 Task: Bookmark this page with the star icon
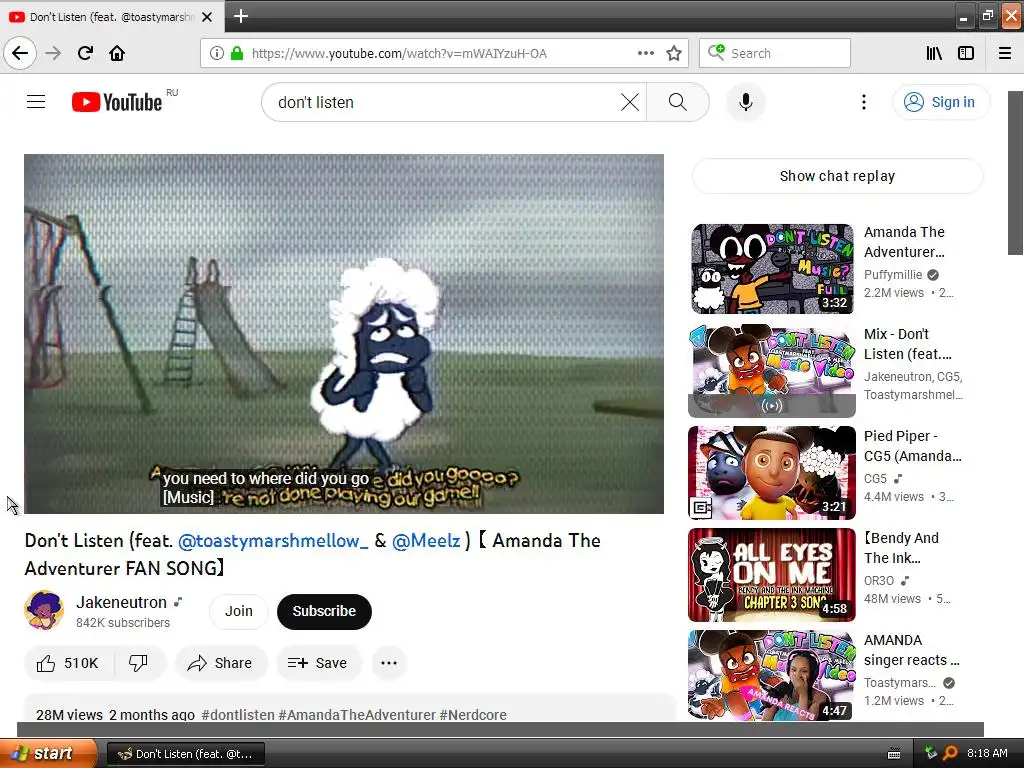tap(674, 53)
